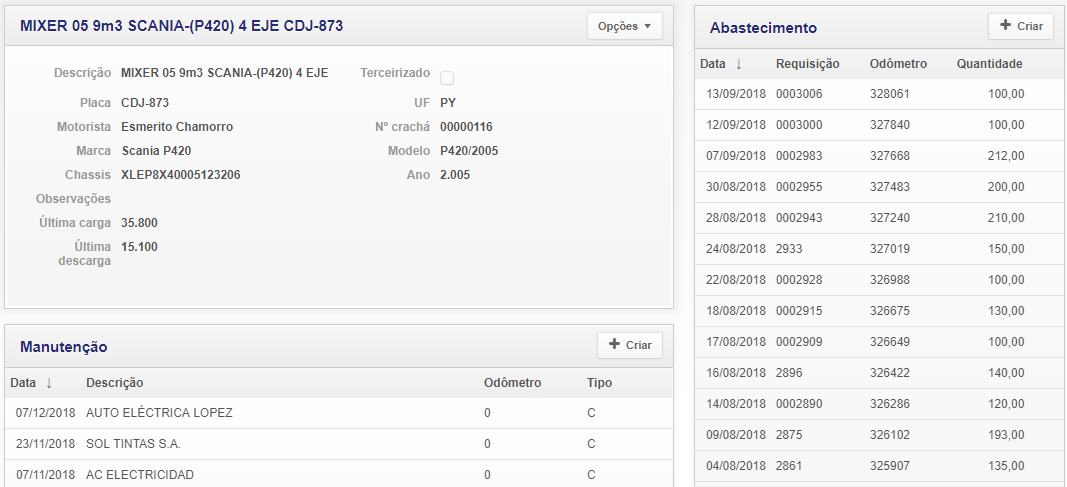Sort Abastecimento by Requisição column
The width and height of the screenshot is (1067, 487).
point(807,64)
